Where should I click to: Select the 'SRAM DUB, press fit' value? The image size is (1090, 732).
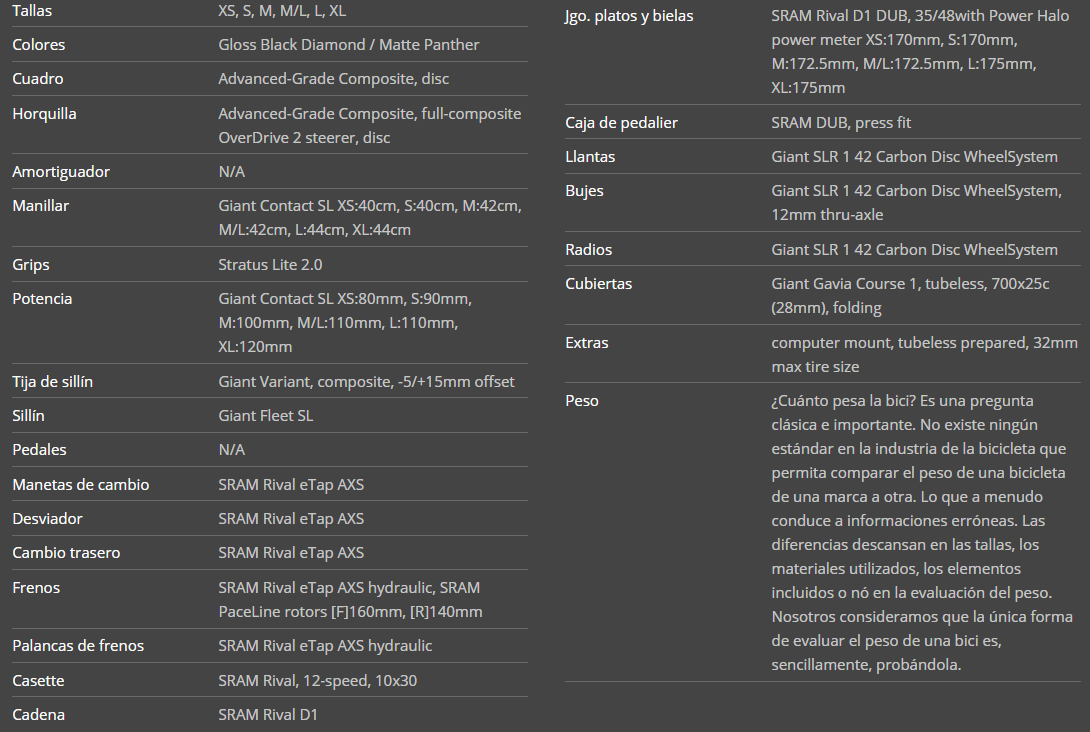tap(841, 123)
